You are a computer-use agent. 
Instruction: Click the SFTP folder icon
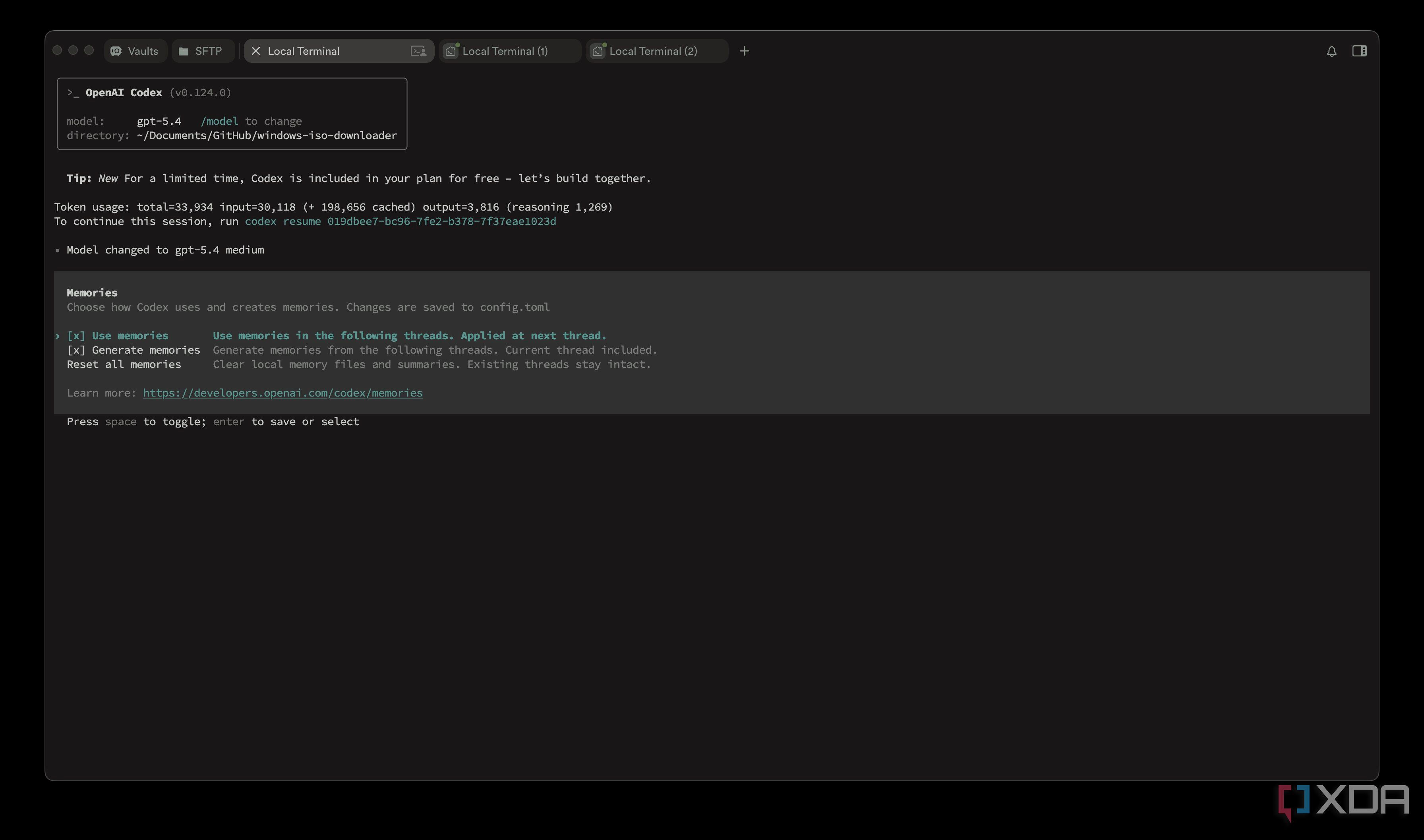click(184, 51)
